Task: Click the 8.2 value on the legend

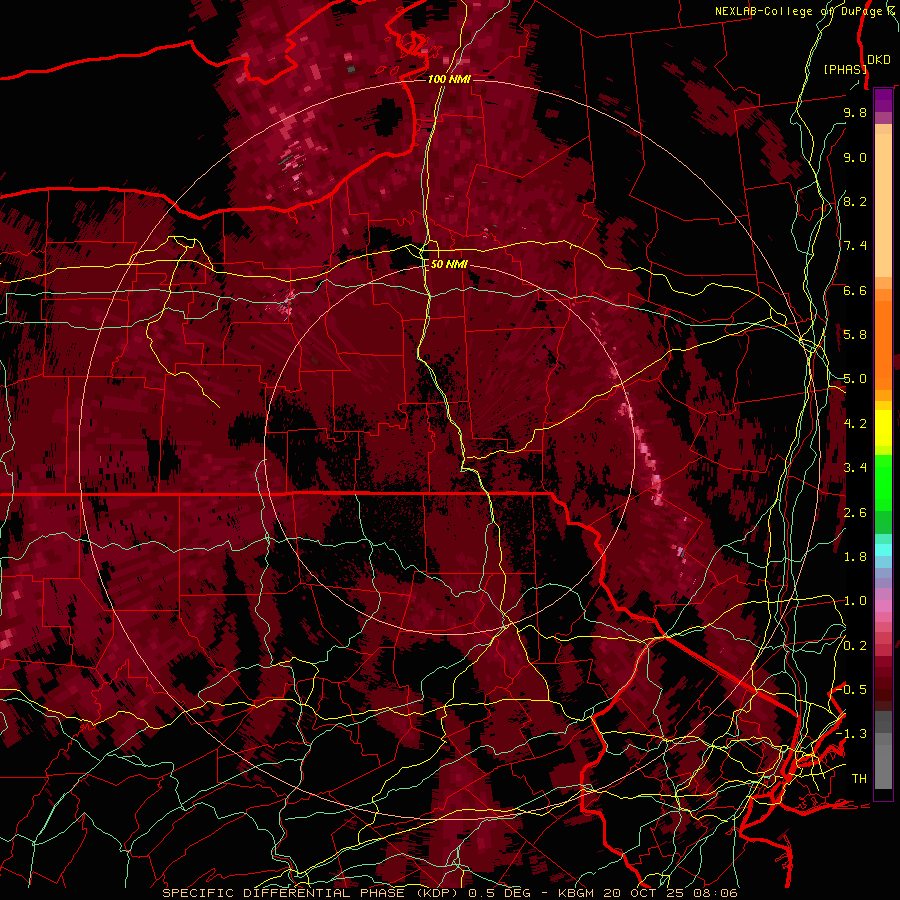Action: tap(855, 201)
